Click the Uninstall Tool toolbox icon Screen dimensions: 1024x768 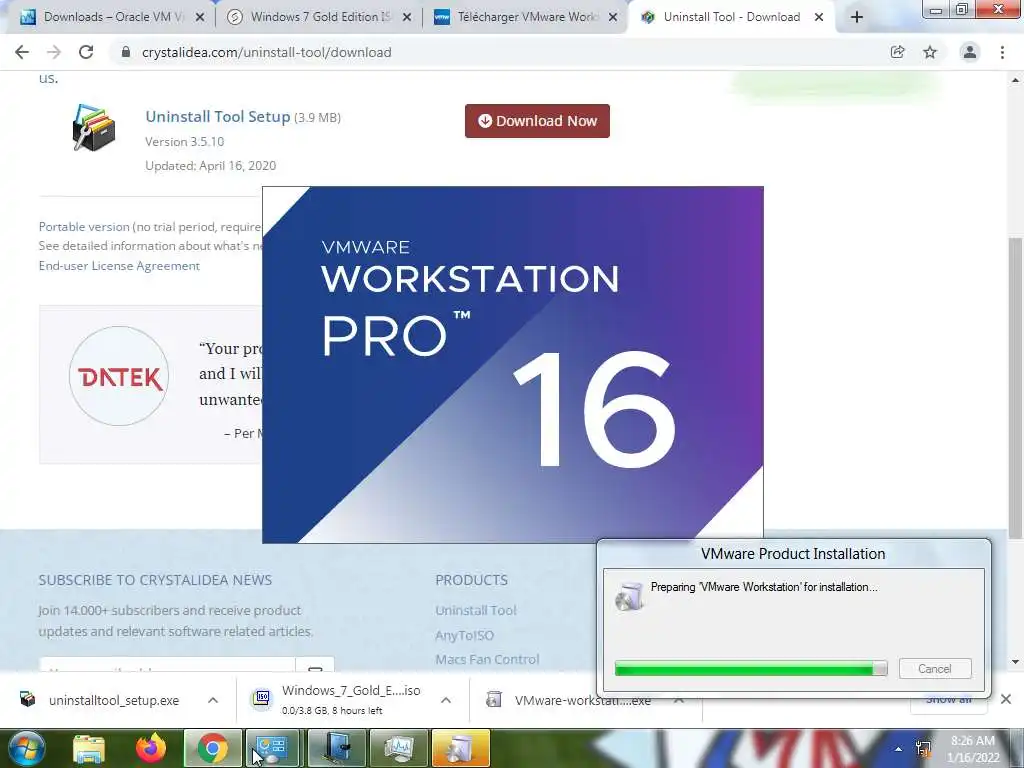(x=94, y=127)
